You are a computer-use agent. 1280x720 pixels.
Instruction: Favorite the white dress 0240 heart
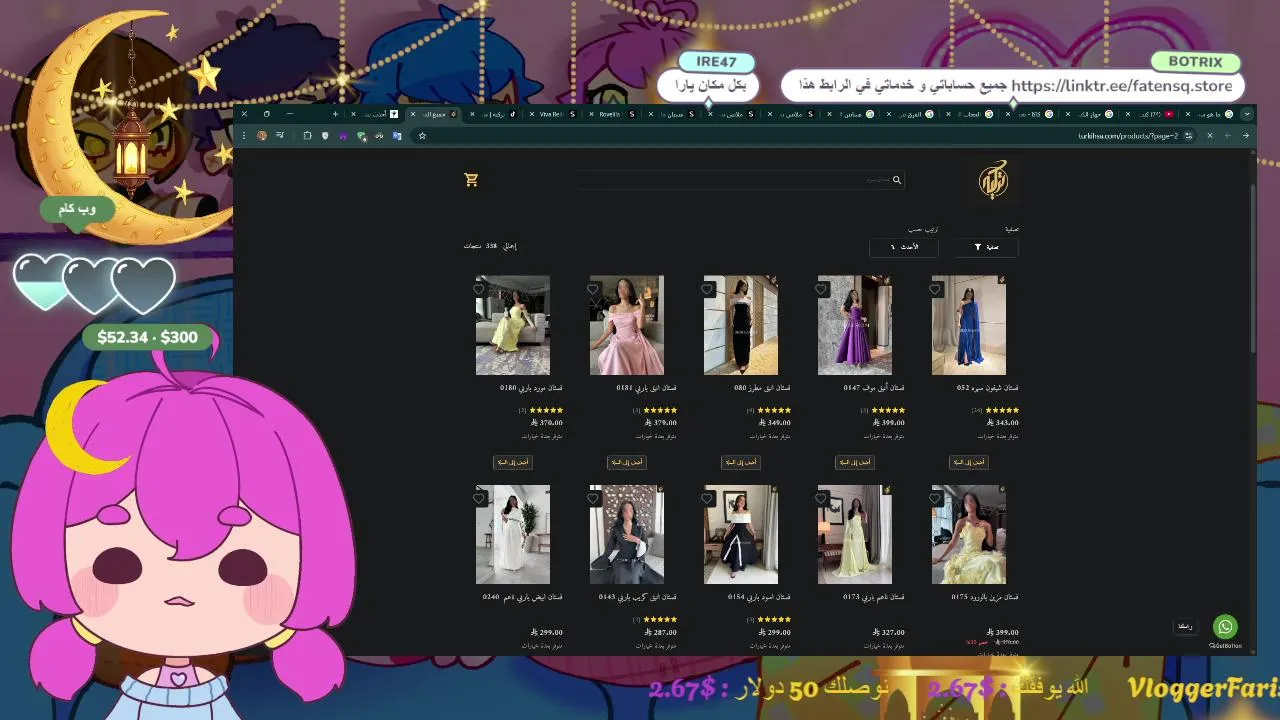tap(479, 498)
